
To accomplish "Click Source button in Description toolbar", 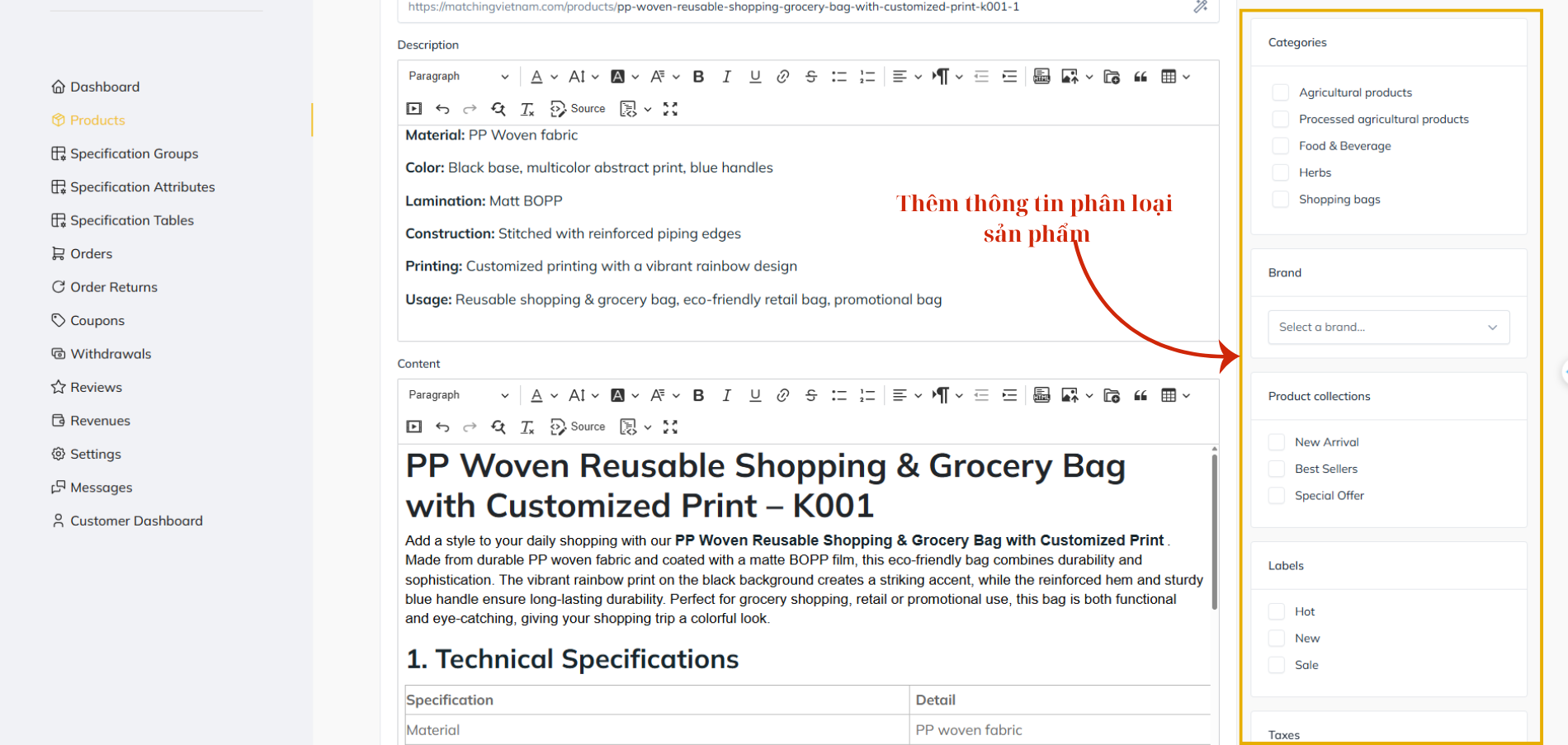I will [x=578, y=109].
